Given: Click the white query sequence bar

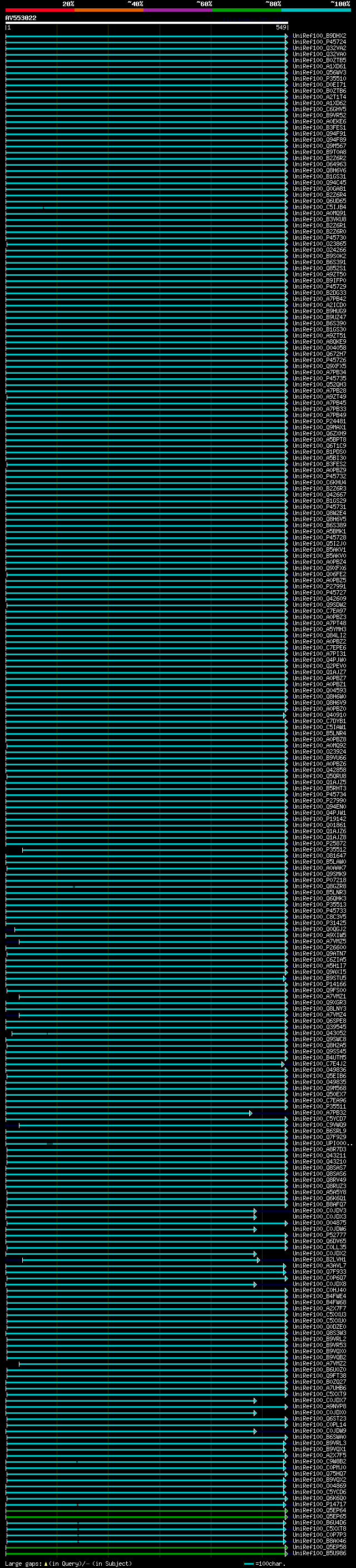Looking at the screenshot, I should tap(147, 22).
